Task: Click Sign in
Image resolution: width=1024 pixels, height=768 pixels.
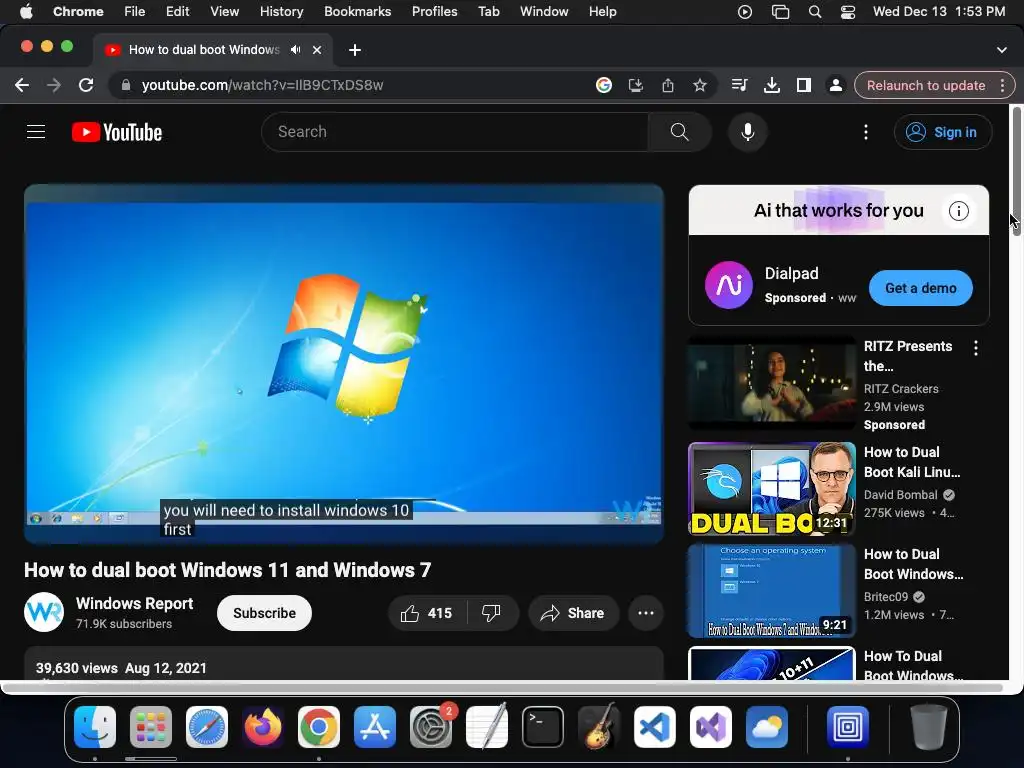Action: pos(943,132)
